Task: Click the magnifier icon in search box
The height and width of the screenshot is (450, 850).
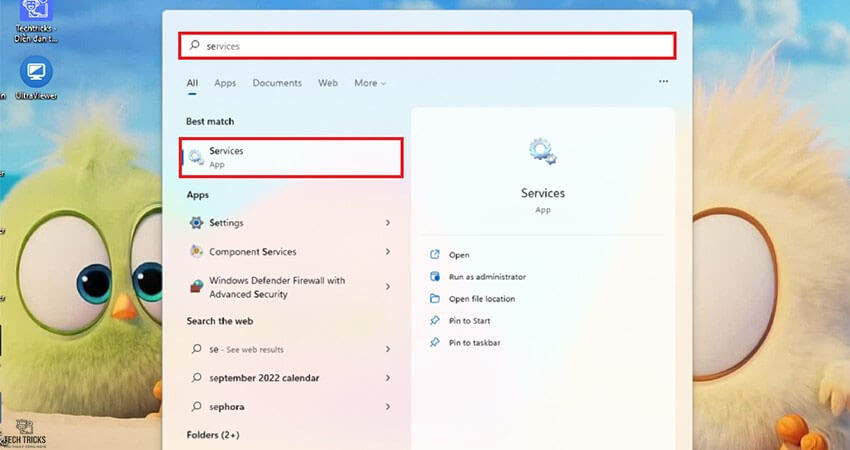Action: (194, 46)
